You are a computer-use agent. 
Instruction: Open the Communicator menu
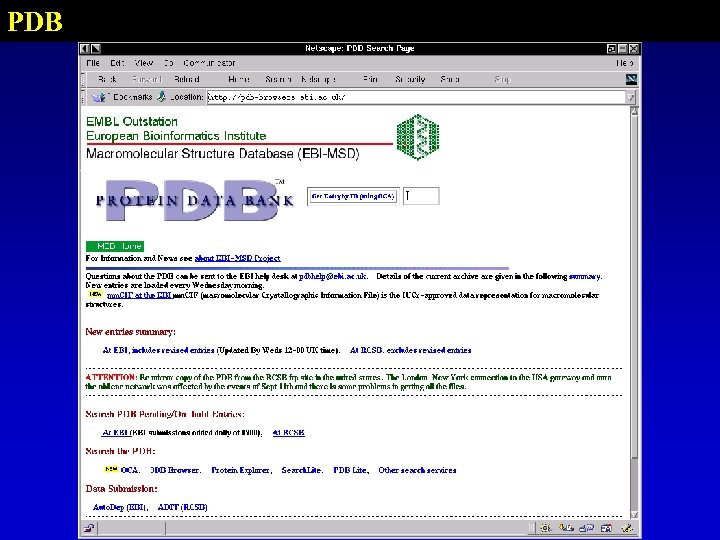[209, 63]
